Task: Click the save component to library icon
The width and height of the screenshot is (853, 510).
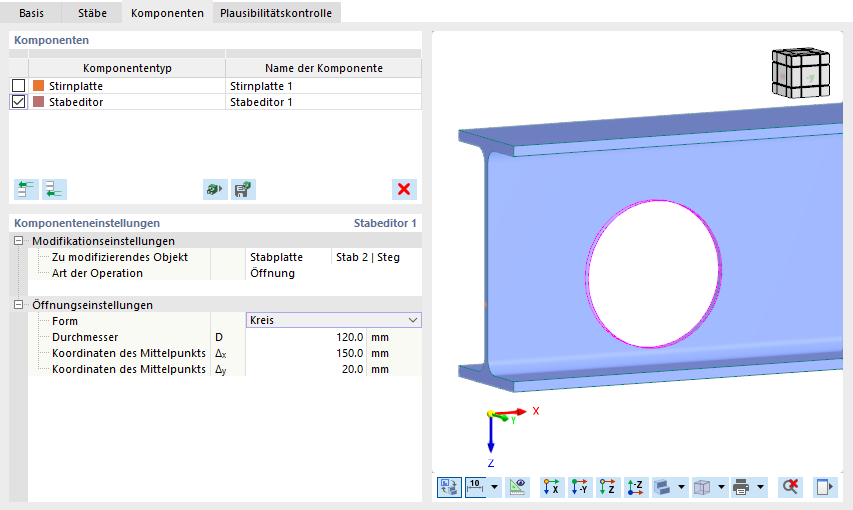Action: coord(243,189)
